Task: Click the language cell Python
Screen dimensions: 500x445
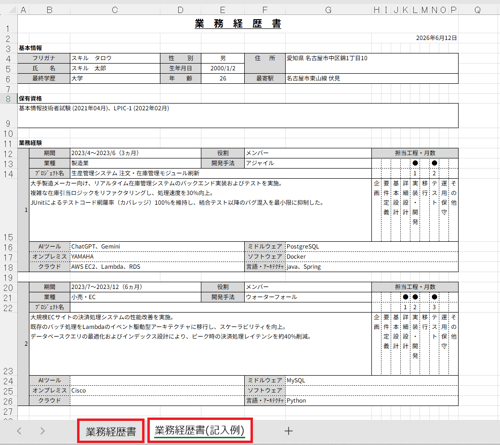Action: [x=372, y=401]
